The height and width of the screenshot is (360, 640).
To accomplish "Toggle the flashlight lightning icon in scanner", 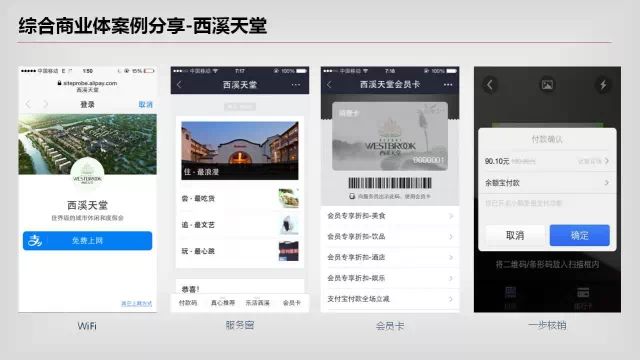I will pyautogui.click(x=603, y=84).
